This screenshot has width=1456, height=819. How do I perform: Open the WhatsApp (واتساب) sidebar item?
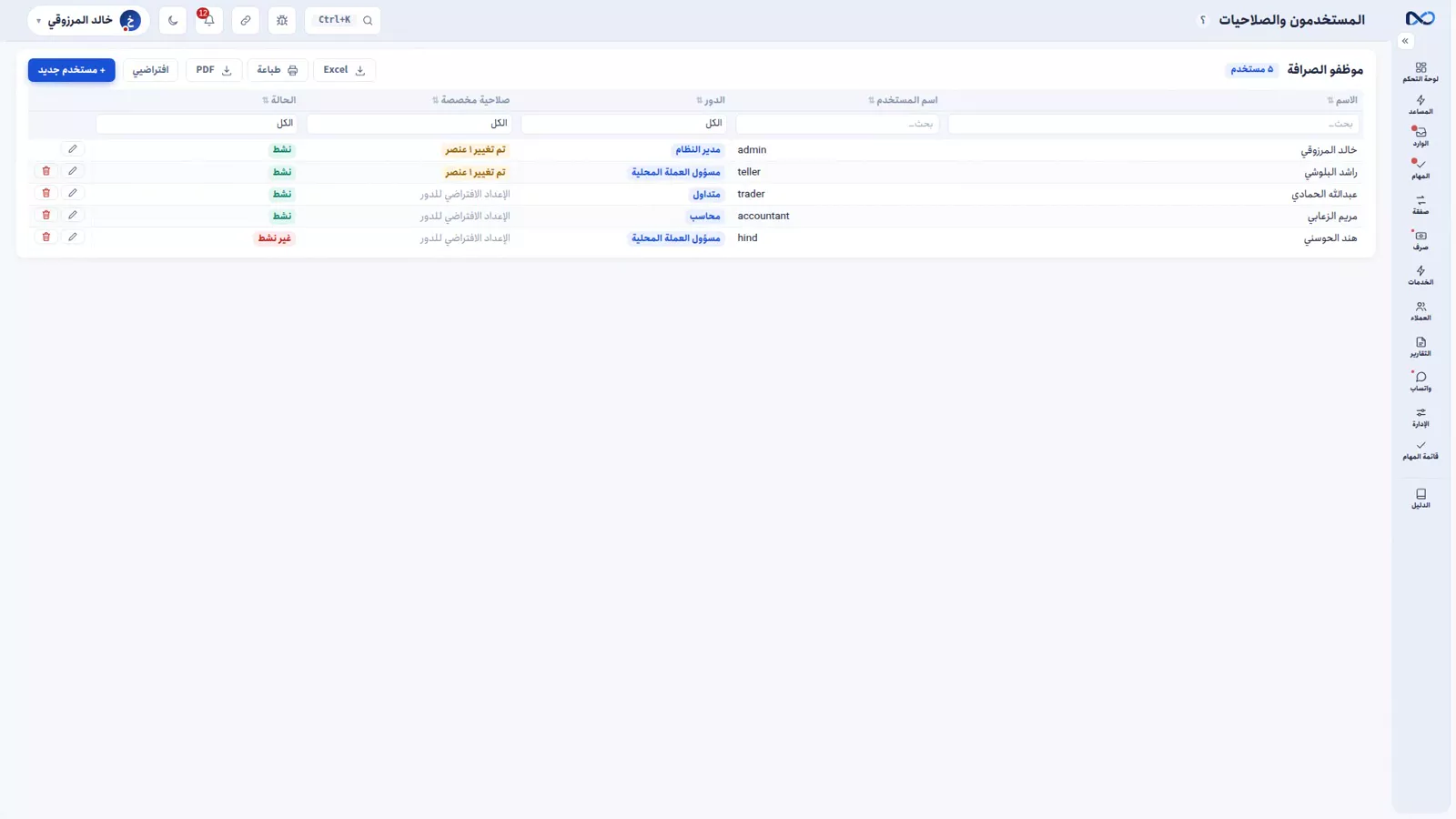pos(1421,381)
